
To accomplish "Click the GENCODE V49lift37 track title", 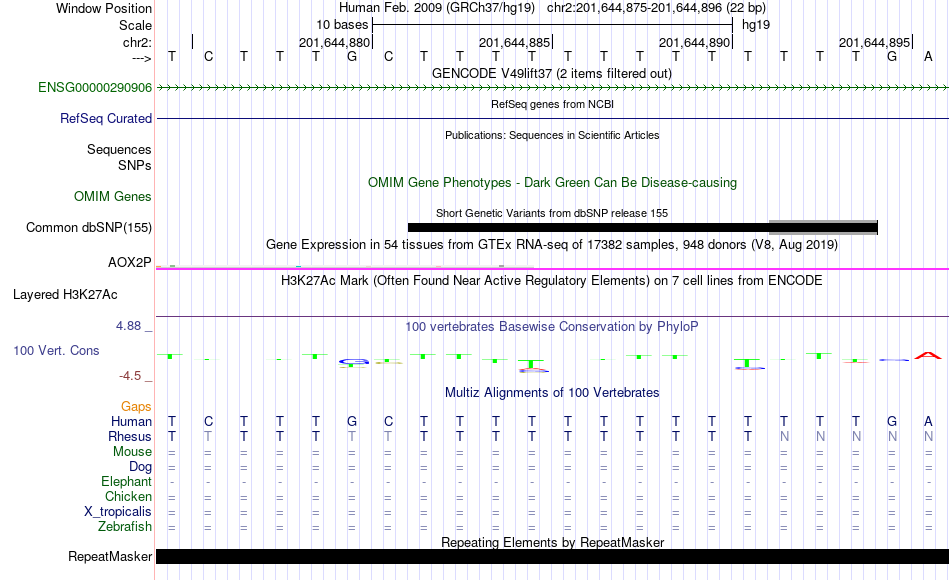I will tap(552, 73).
